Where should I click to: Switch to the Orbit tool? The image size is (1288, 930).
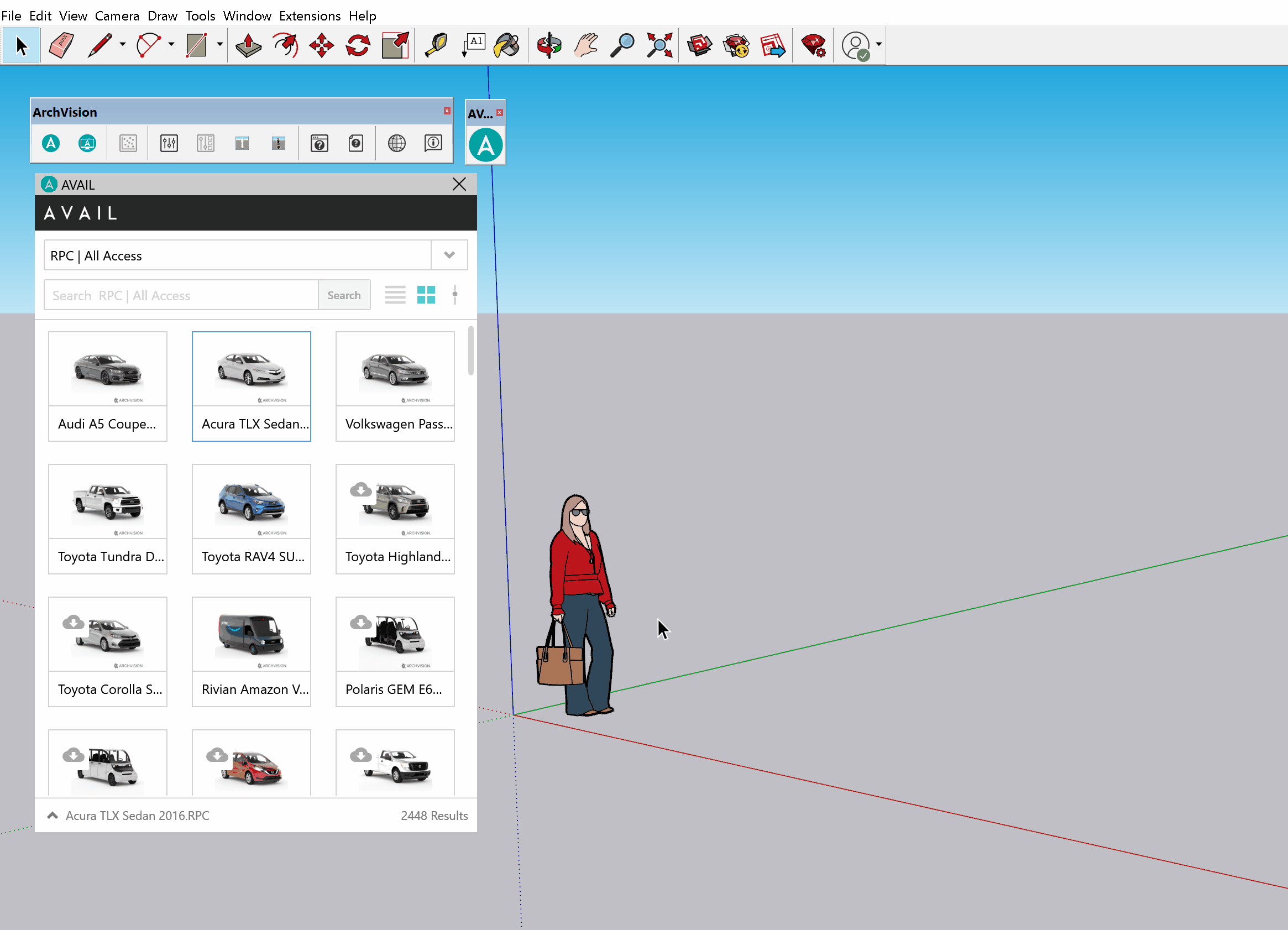click(548, 45)
